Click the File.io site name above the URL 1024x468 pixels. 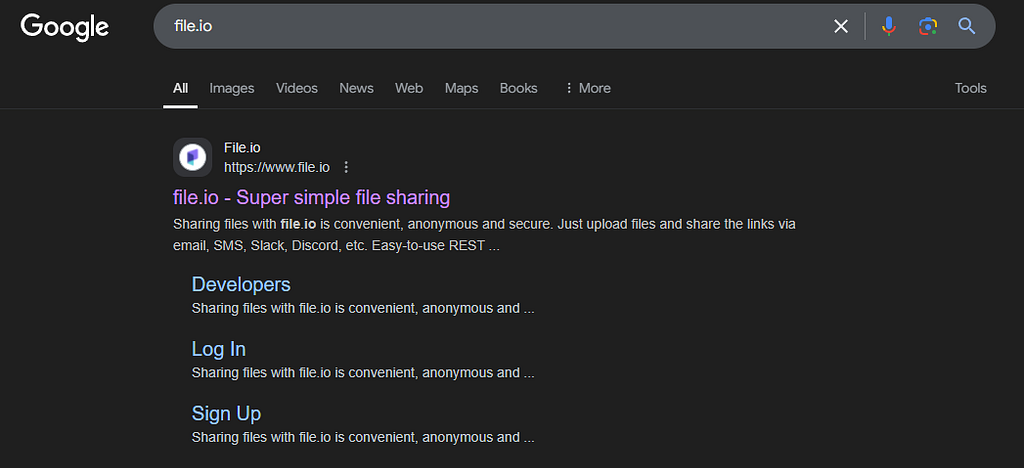pyautogui.click(x=242, y=148)
